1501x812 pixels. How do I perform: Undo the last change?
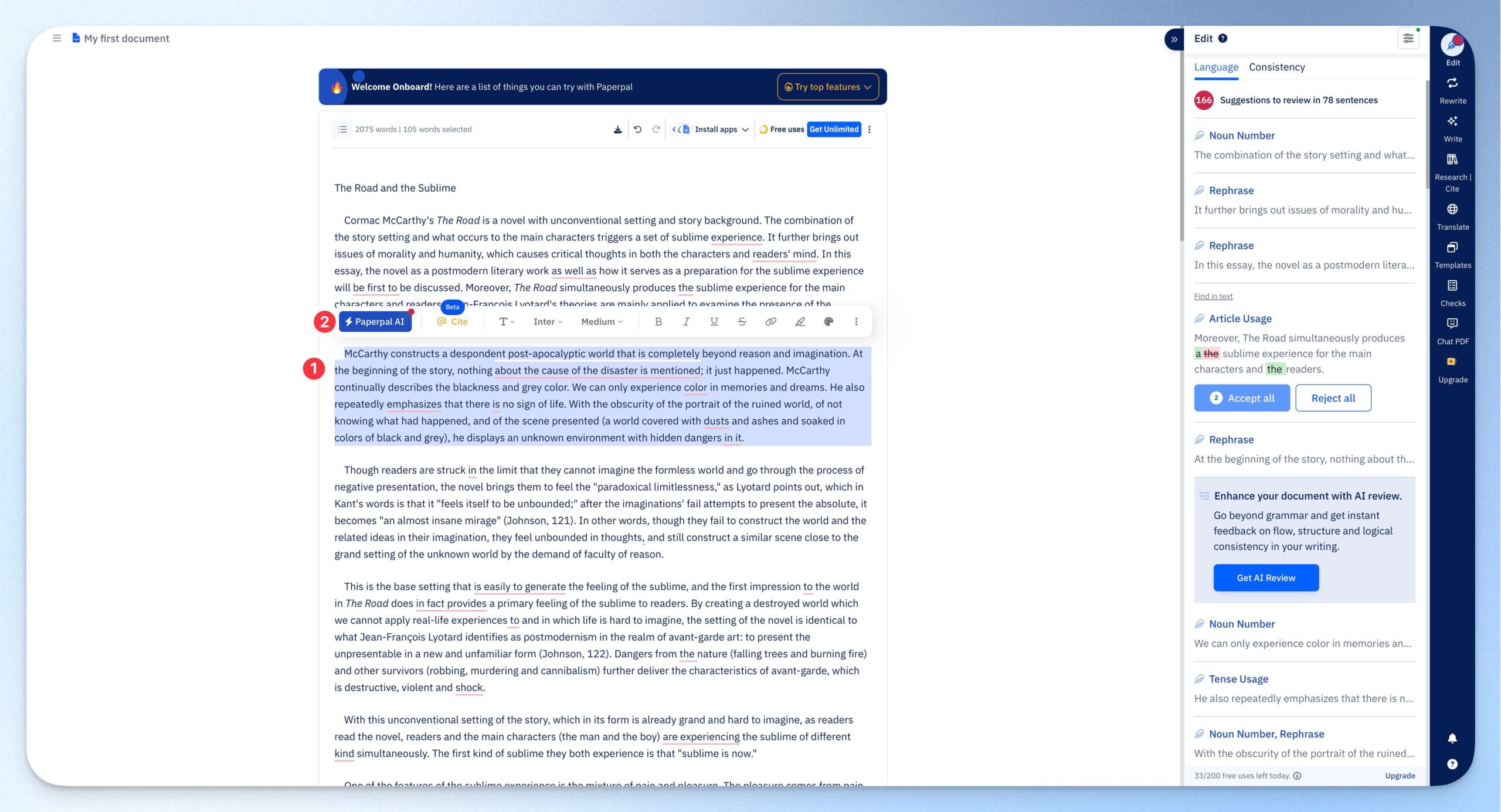(637, 130)
